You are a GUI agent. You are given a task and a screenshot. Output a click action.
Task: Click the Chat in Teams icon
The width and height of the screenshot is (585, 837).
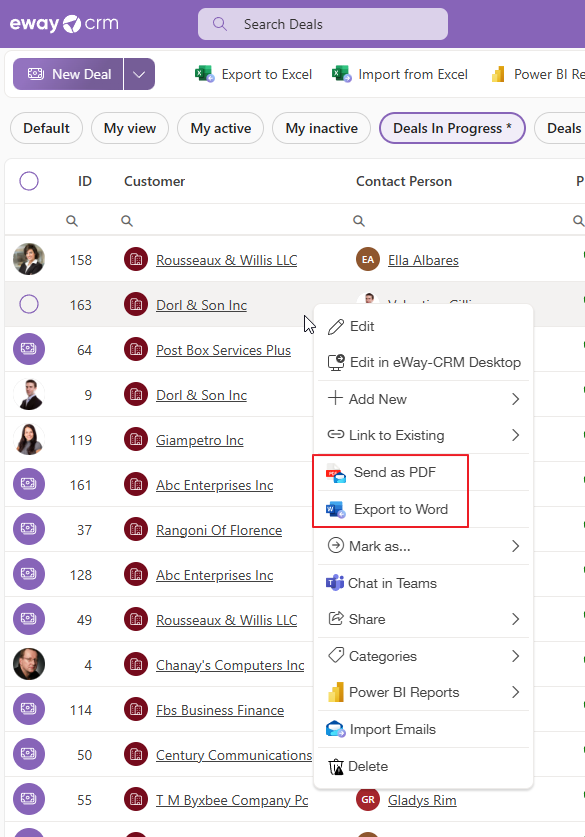click(335, 583)
